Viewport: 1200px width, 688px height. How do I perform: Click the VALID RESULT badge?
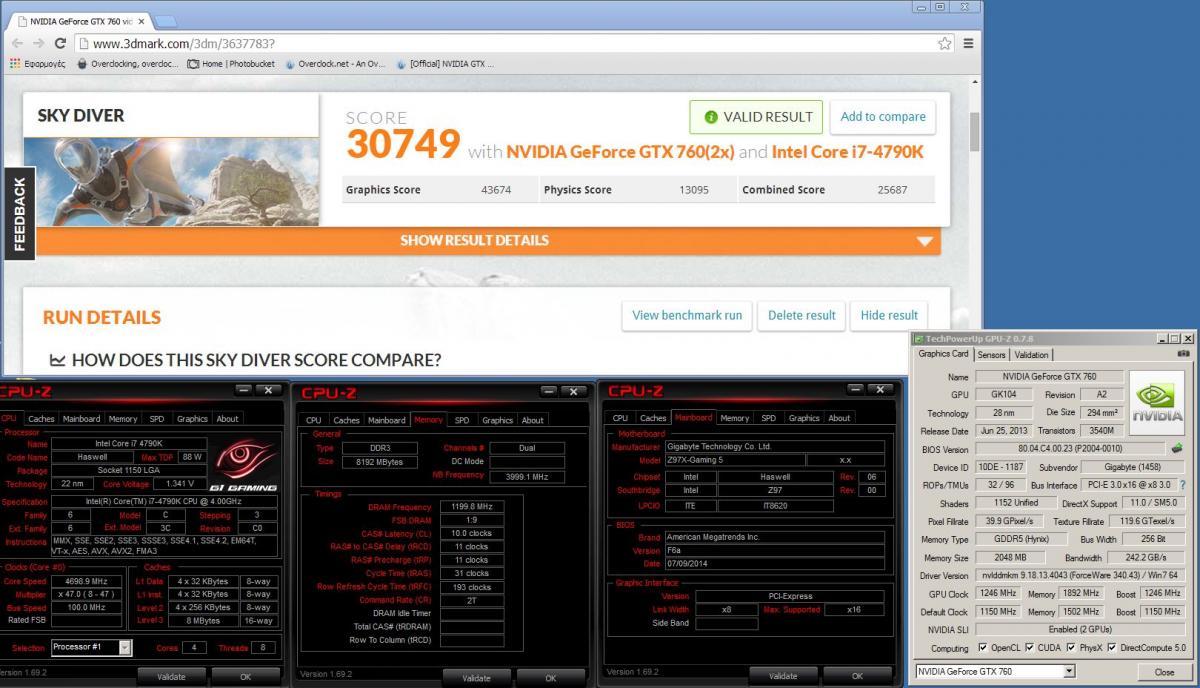click(x=756, y=117)
